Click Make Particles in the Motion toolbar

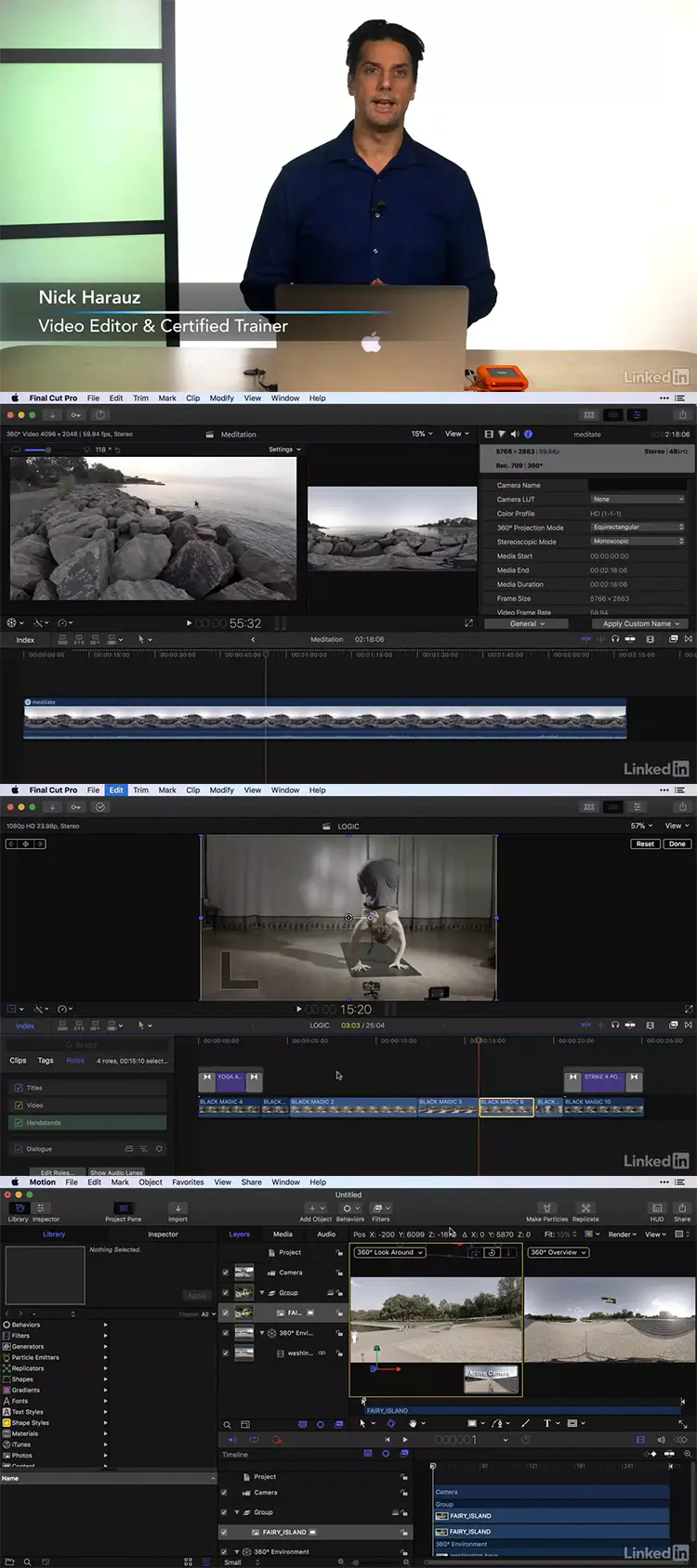pos(546,1211)
